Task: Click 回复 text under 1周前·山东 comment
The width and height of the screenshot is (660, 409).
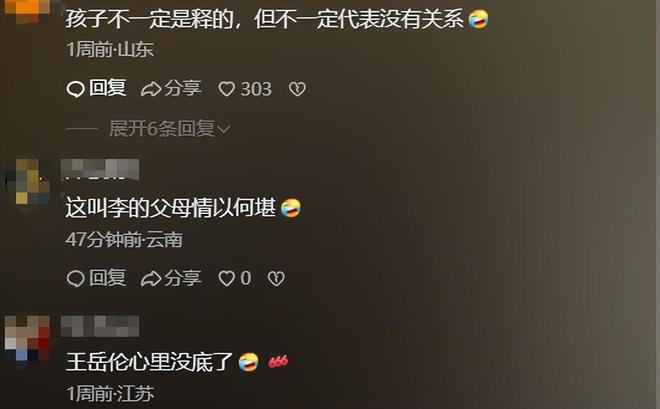Action: pyautogui.click(x=107, y=88)
